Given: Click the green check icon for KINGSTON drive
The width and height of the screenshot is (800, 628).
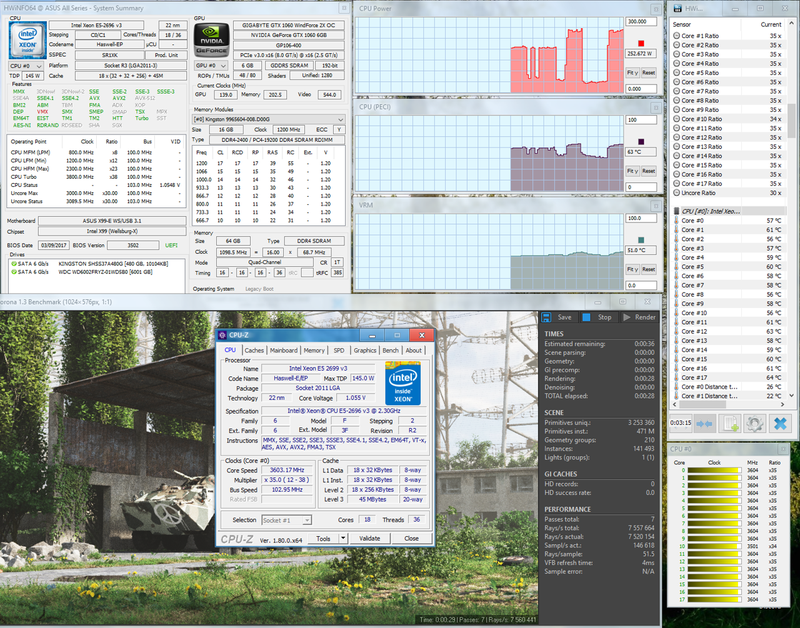Looking at the screenshot, I should point(14,264).
